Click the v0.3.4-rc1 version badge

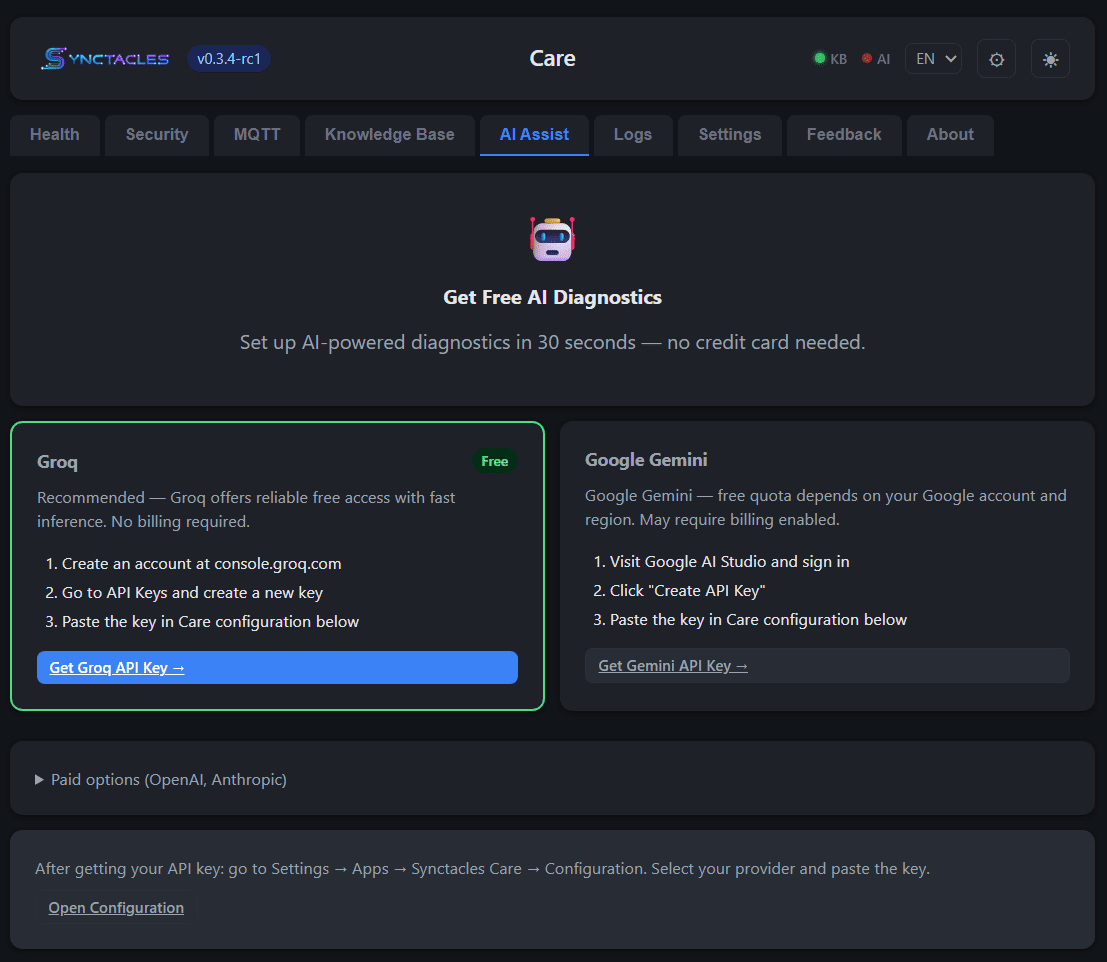[228, 58]
